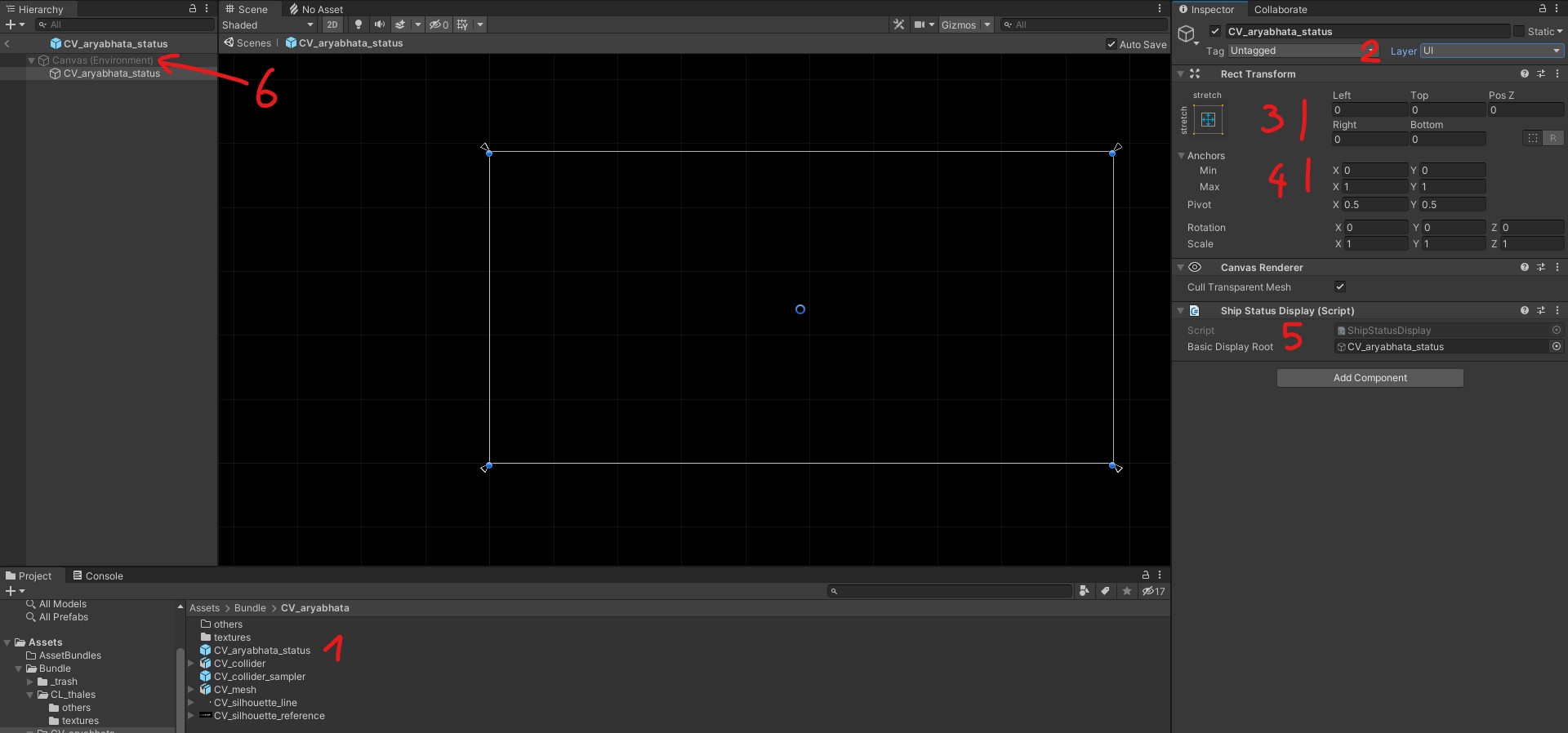Open Rect Transform context menu dots

(1557, 73)
